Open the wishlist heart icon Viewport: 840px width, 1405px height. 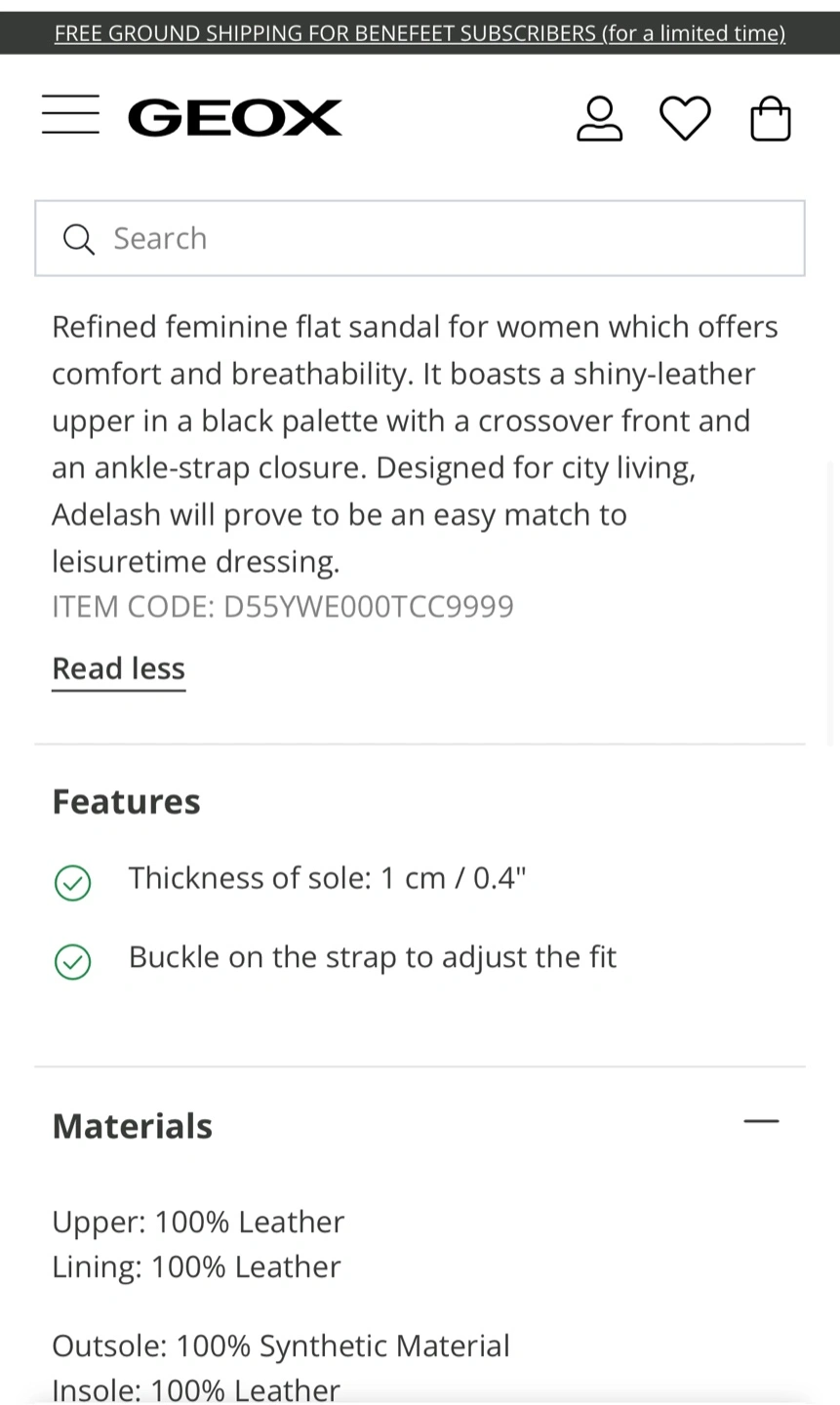(x=685, y=119)
